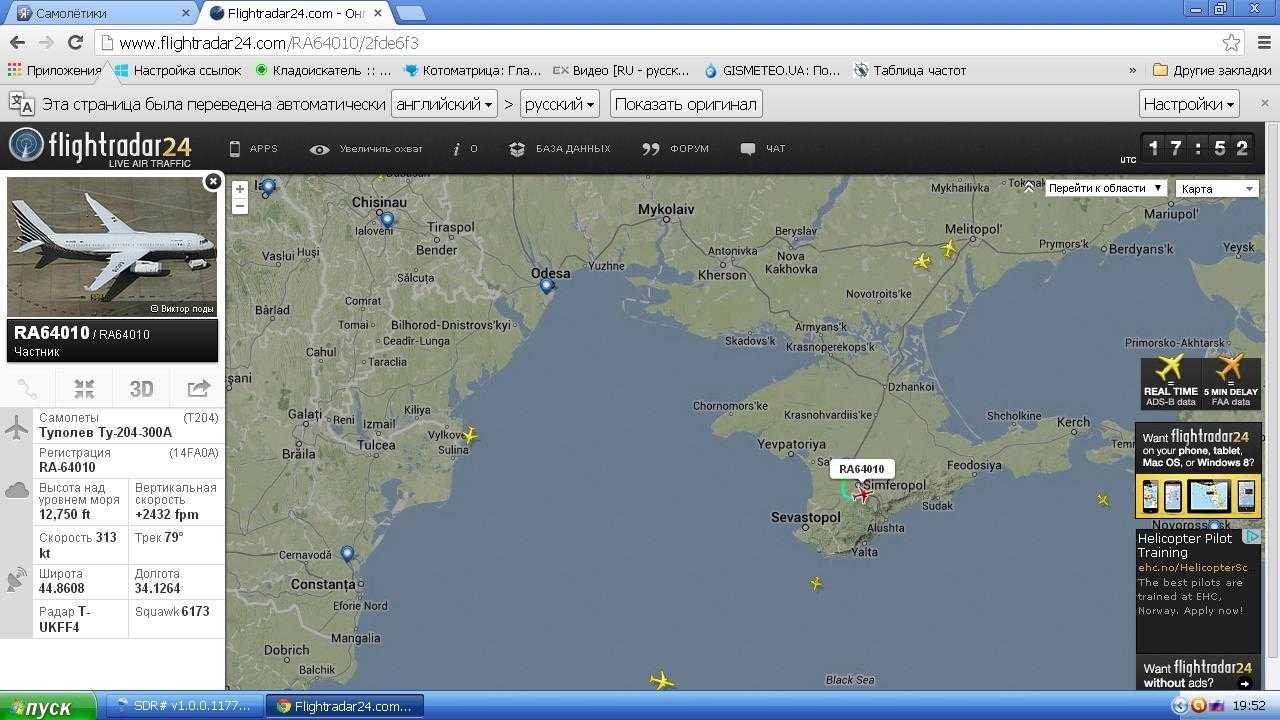Screen dimensions: 1280x720
Task: Click the yellow plane east of Sudak
Action: point(1103,499)
